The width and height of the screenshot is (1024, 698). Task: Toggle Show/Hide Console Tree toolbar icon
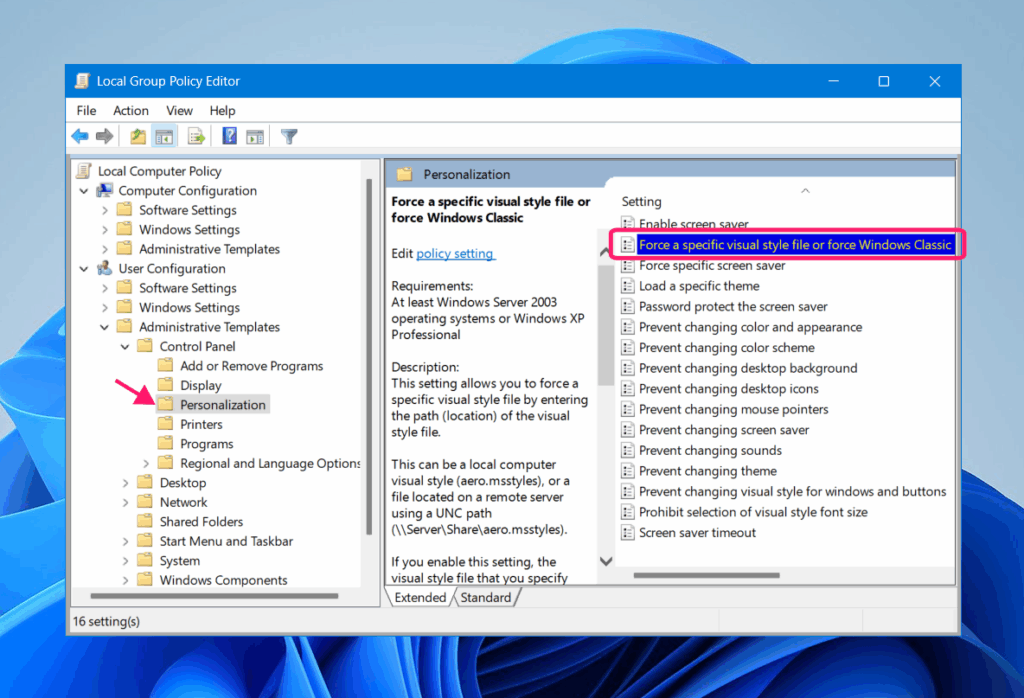[x=164, y=136]
